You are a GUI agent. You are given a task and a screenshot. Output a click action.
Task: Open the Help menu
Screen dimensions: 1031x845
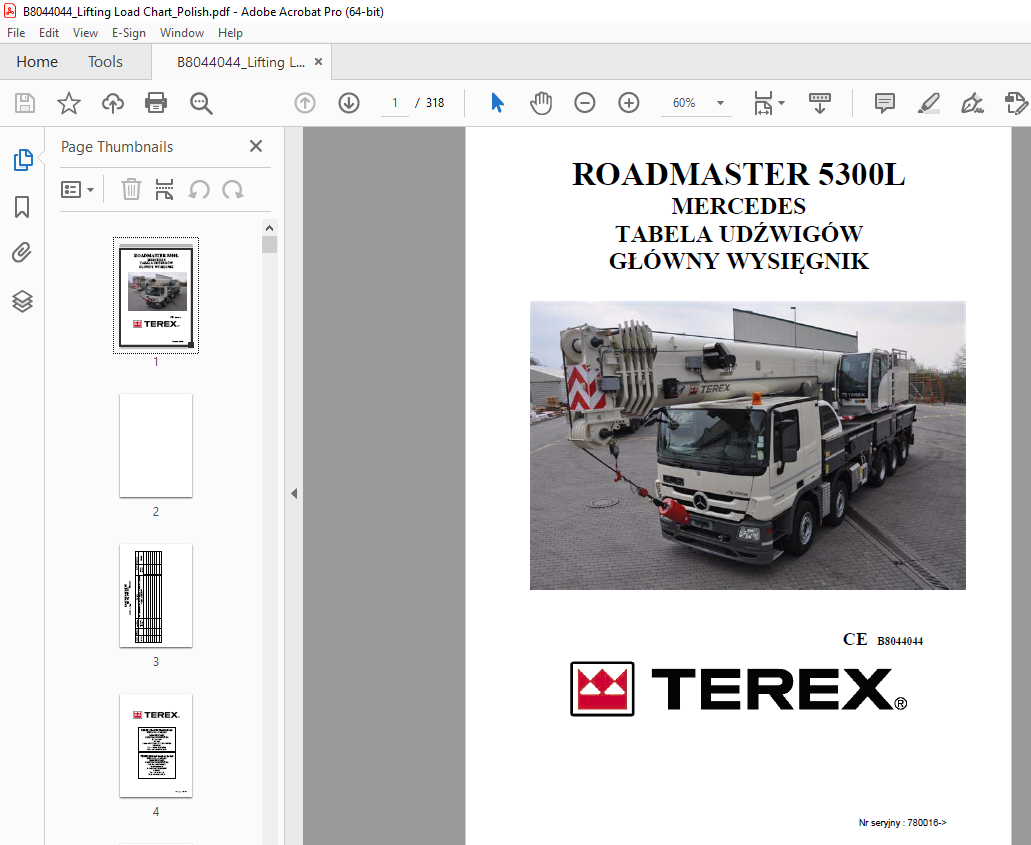coord(230,33)
